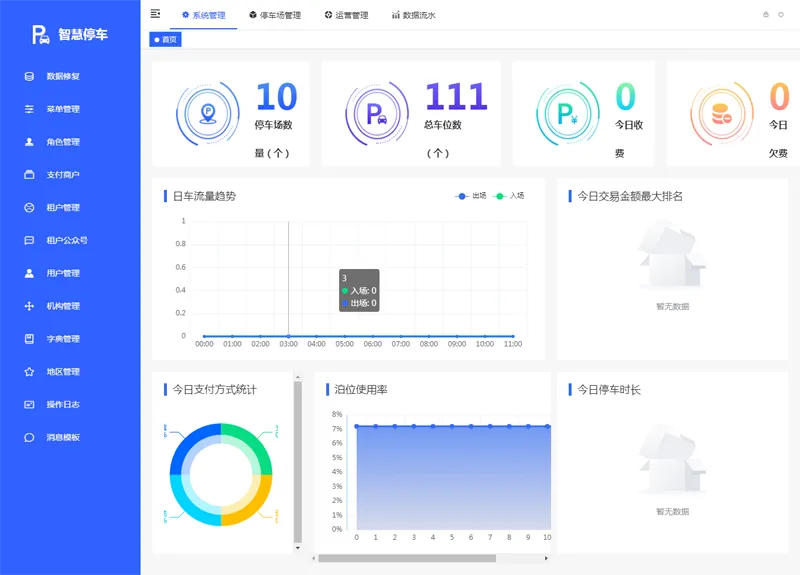
Task: Click the 总车位数 parking car icon
Action: click(377, 114)
